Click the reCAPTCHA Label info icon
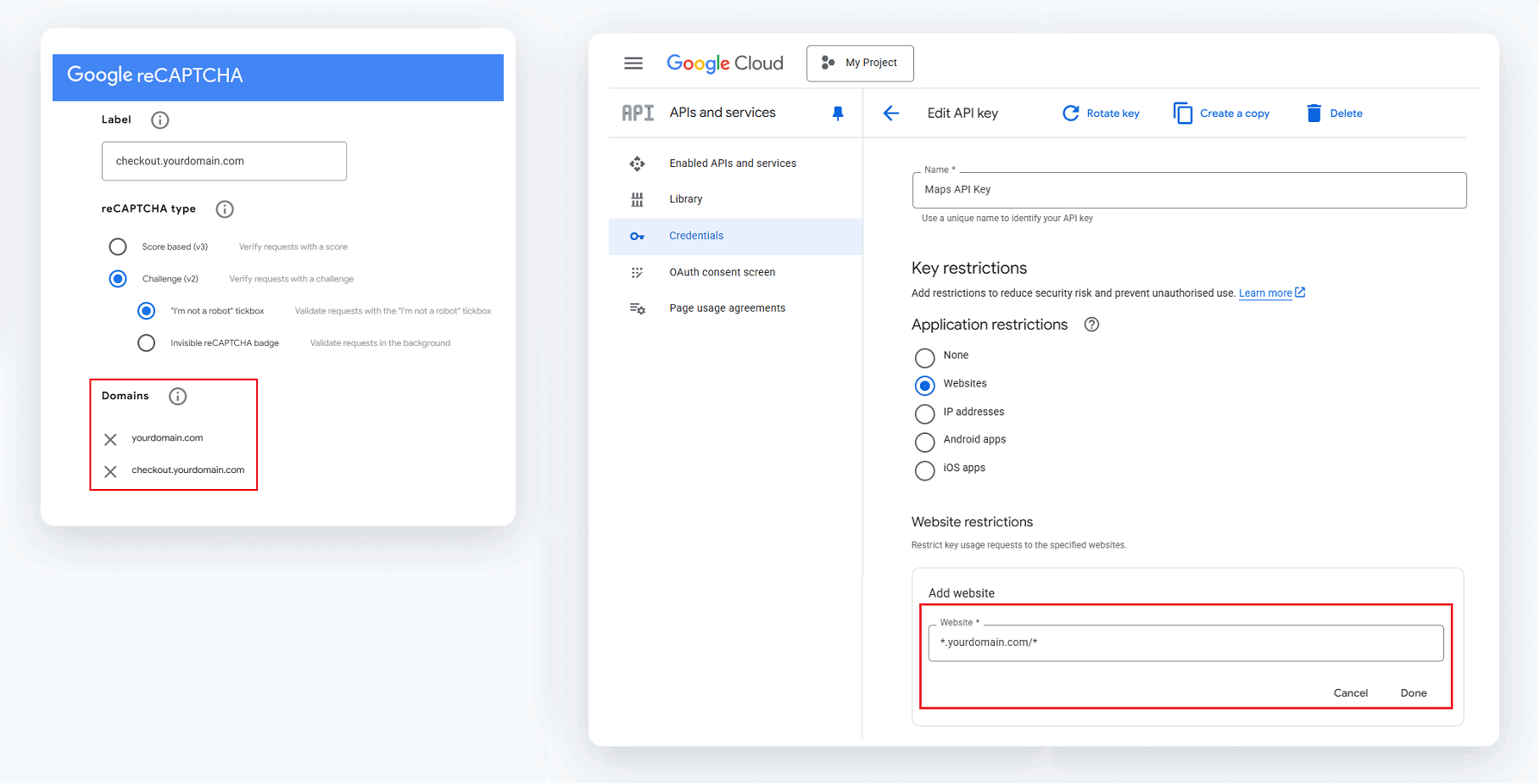The height and width of the screenshot is (784, 1540). 159,120
